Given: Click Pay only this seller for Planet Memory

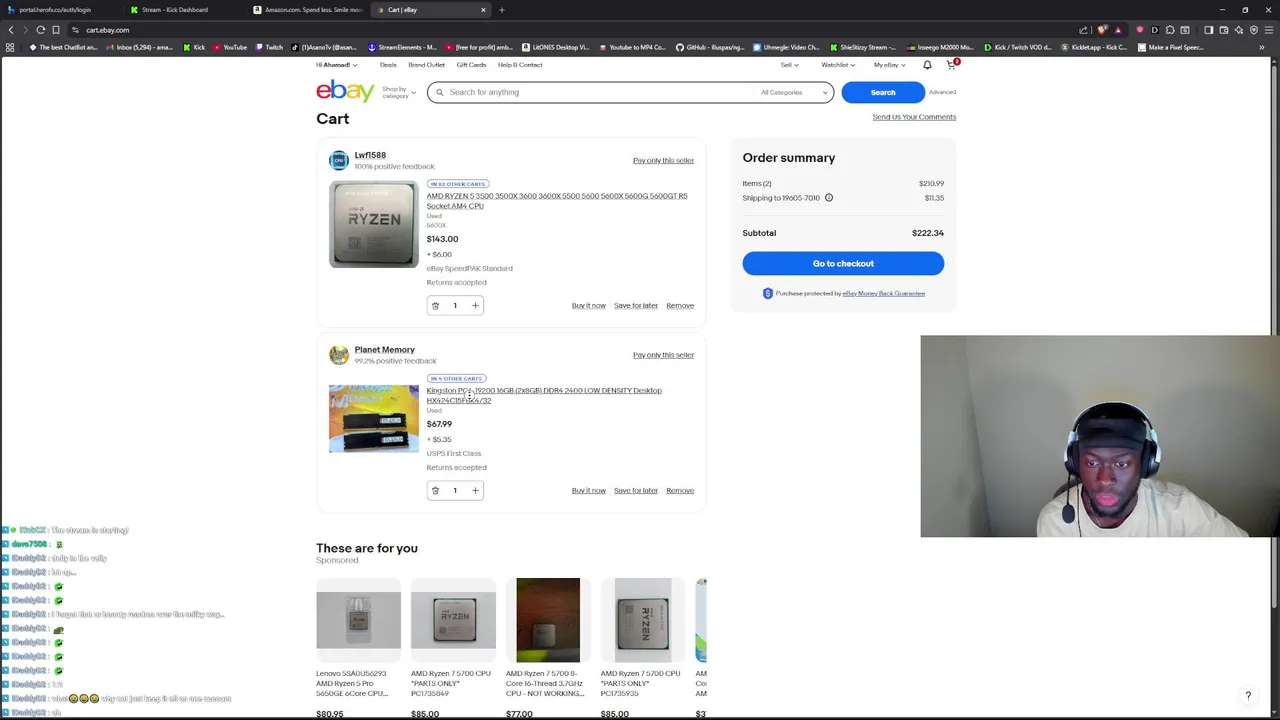Looking at the screenshot, I should [663, 355].
